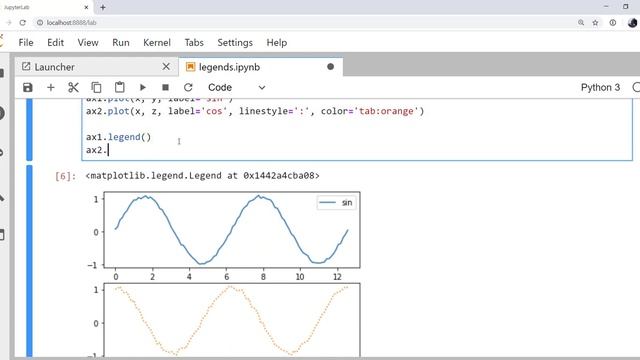This screenshot has width=640, height=360.
Task: Click the ax2.plot cos code line
Action: 255,111
